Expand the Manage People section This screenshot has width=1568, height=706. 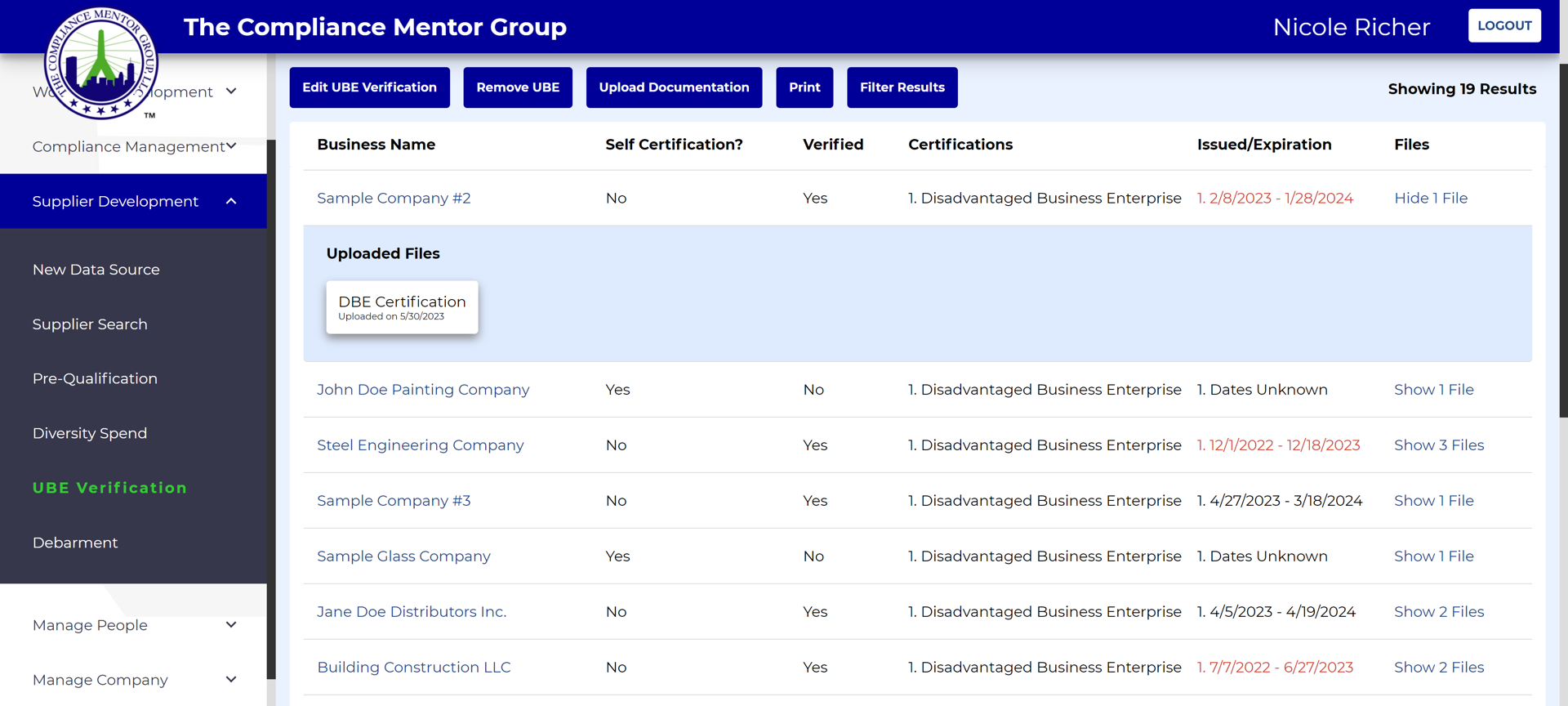(x=231, y=625)
